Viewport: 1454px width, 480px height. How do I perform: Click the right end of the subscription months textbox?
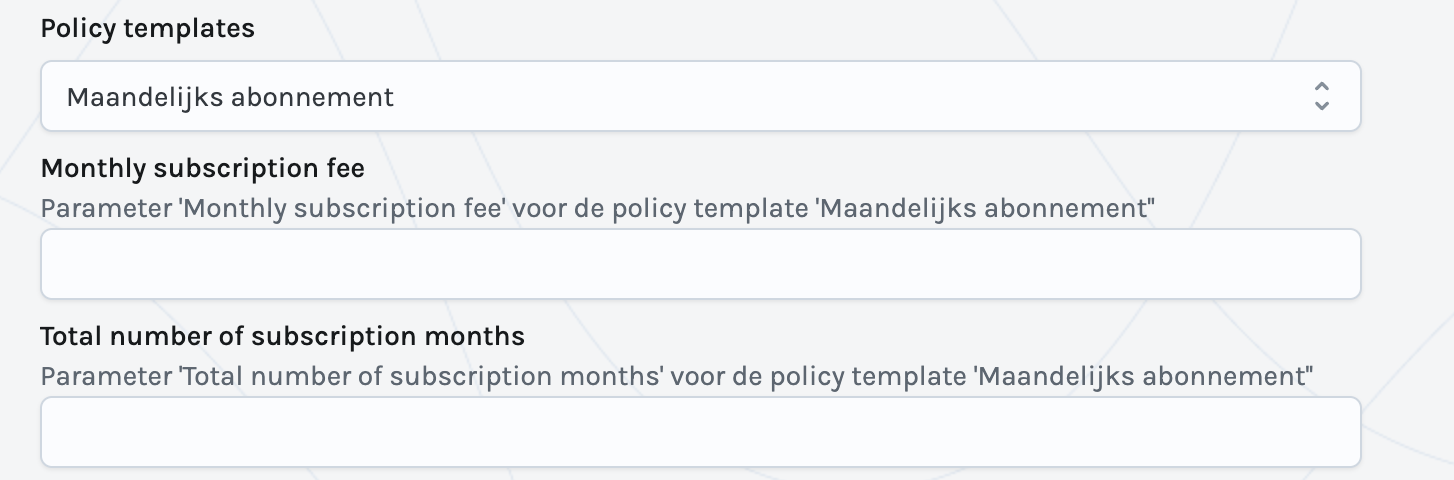coord(1340,432)
